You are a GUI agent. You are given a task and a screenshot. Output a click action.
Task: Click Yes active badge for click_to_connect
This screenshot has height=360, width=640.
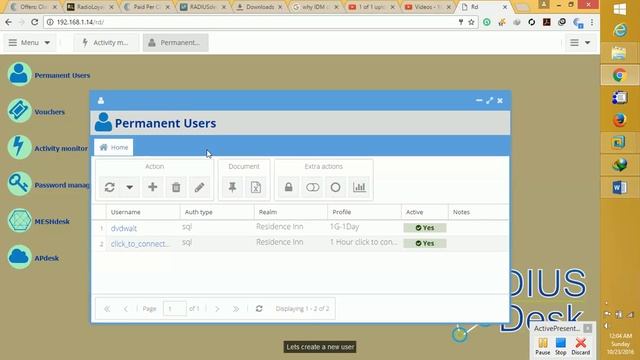(x=424, y=243)
